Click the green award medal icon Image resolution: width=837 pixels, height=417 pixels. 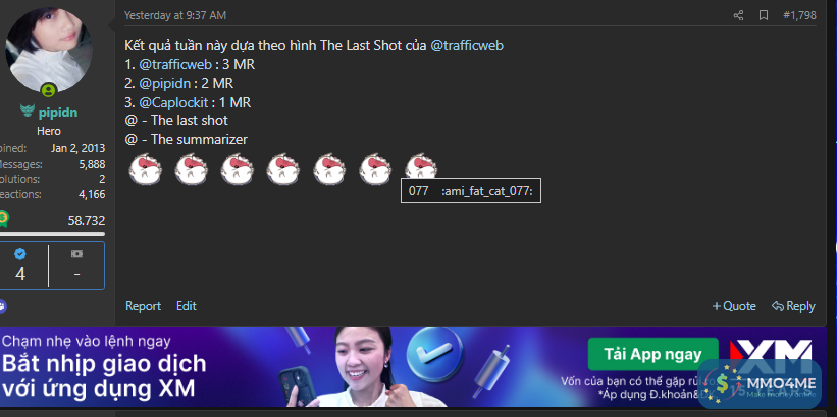coord(4,219)
